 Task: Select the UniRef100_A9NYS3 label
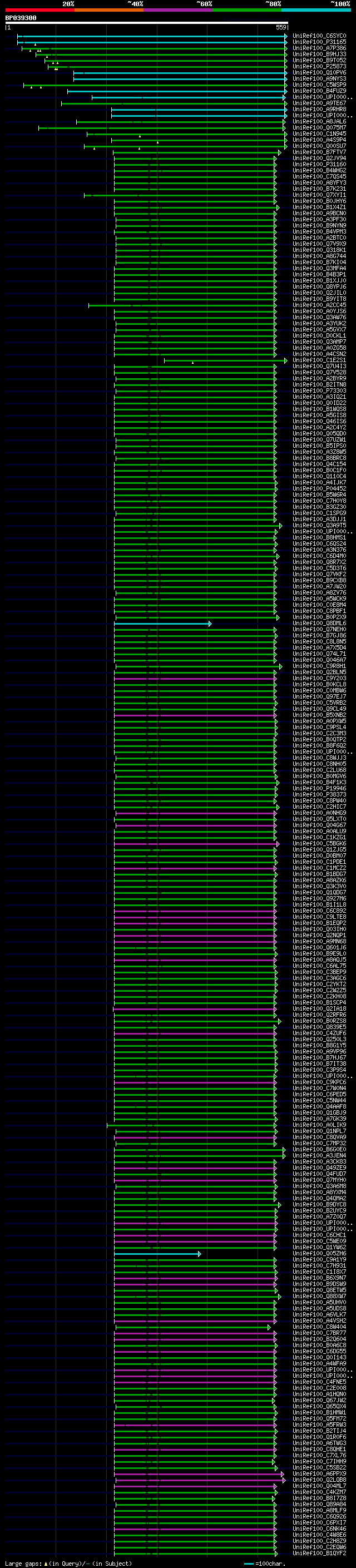point(319,78)
